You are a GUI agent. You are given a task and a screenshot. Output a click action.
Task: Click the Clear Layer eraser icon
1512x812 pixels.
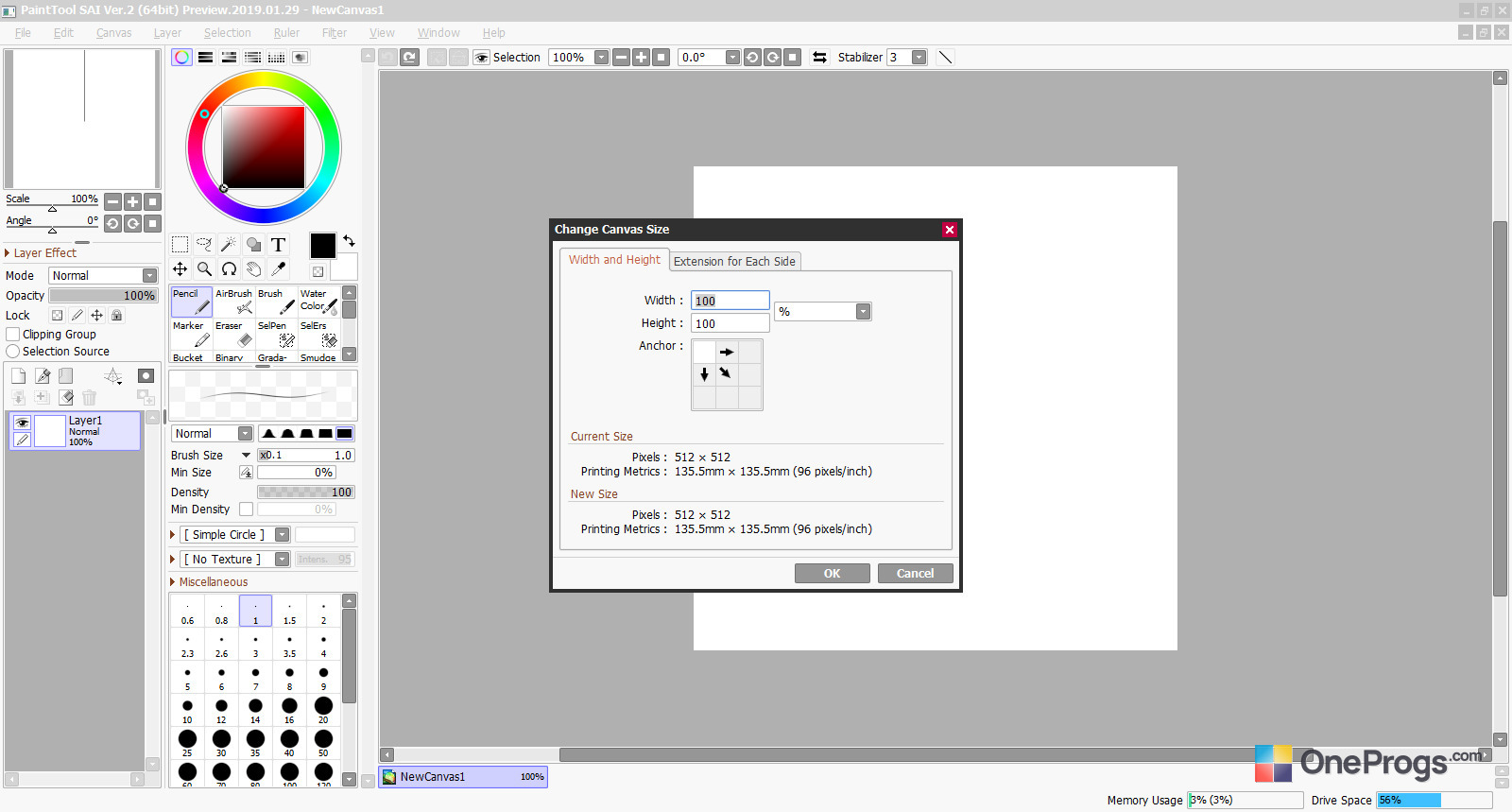pyautogui.click(x=66, y=397)
